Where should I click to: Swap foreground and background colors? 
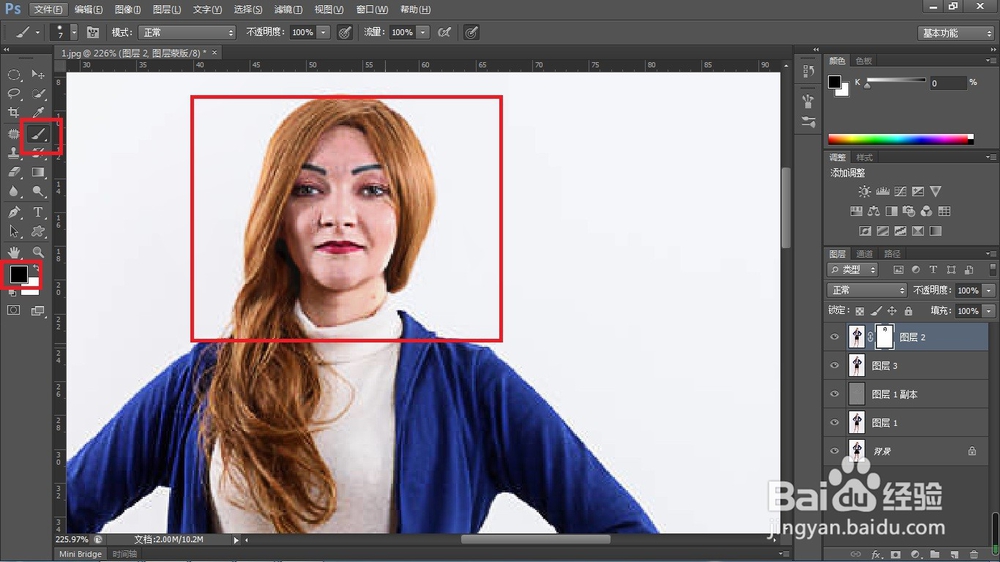click(x=36, y=268)
